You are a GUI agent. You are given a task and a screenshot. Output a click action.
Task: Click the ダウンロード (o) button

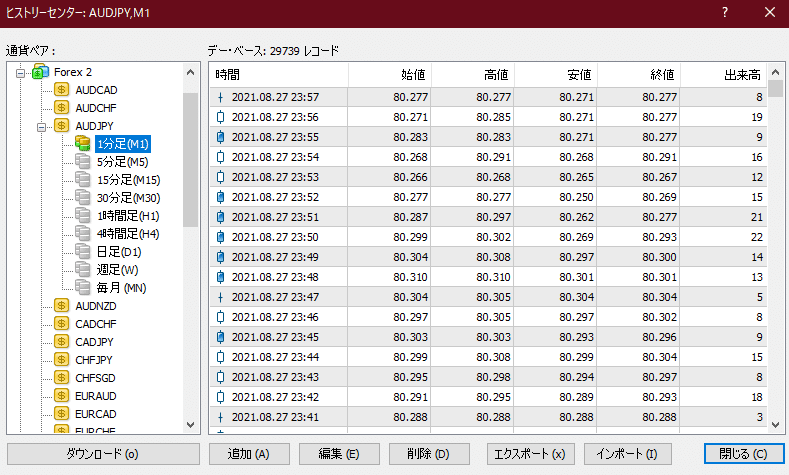[103, 454]
